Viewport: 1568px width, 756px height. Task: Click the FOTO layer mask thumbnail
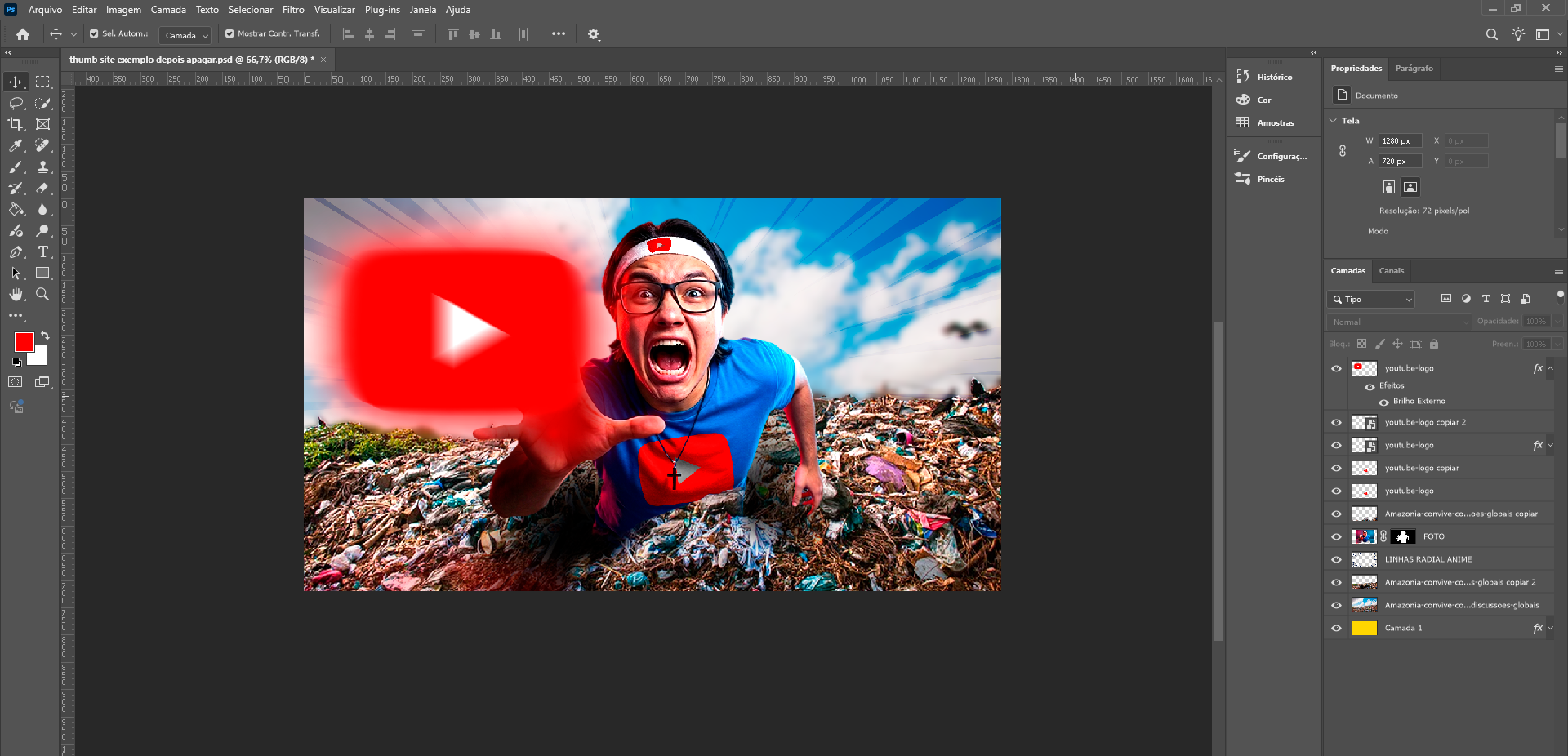click(x=1403, y=536)
